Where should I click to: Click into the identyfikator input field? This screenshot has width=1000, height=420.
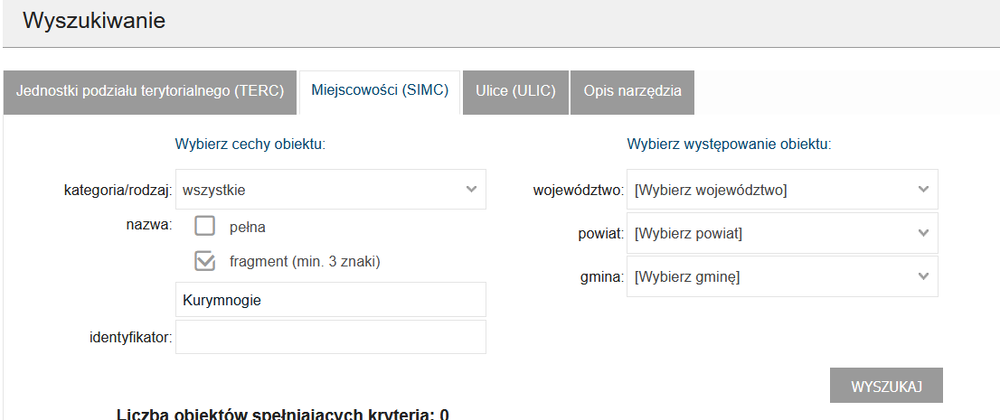tap(330, 337)
